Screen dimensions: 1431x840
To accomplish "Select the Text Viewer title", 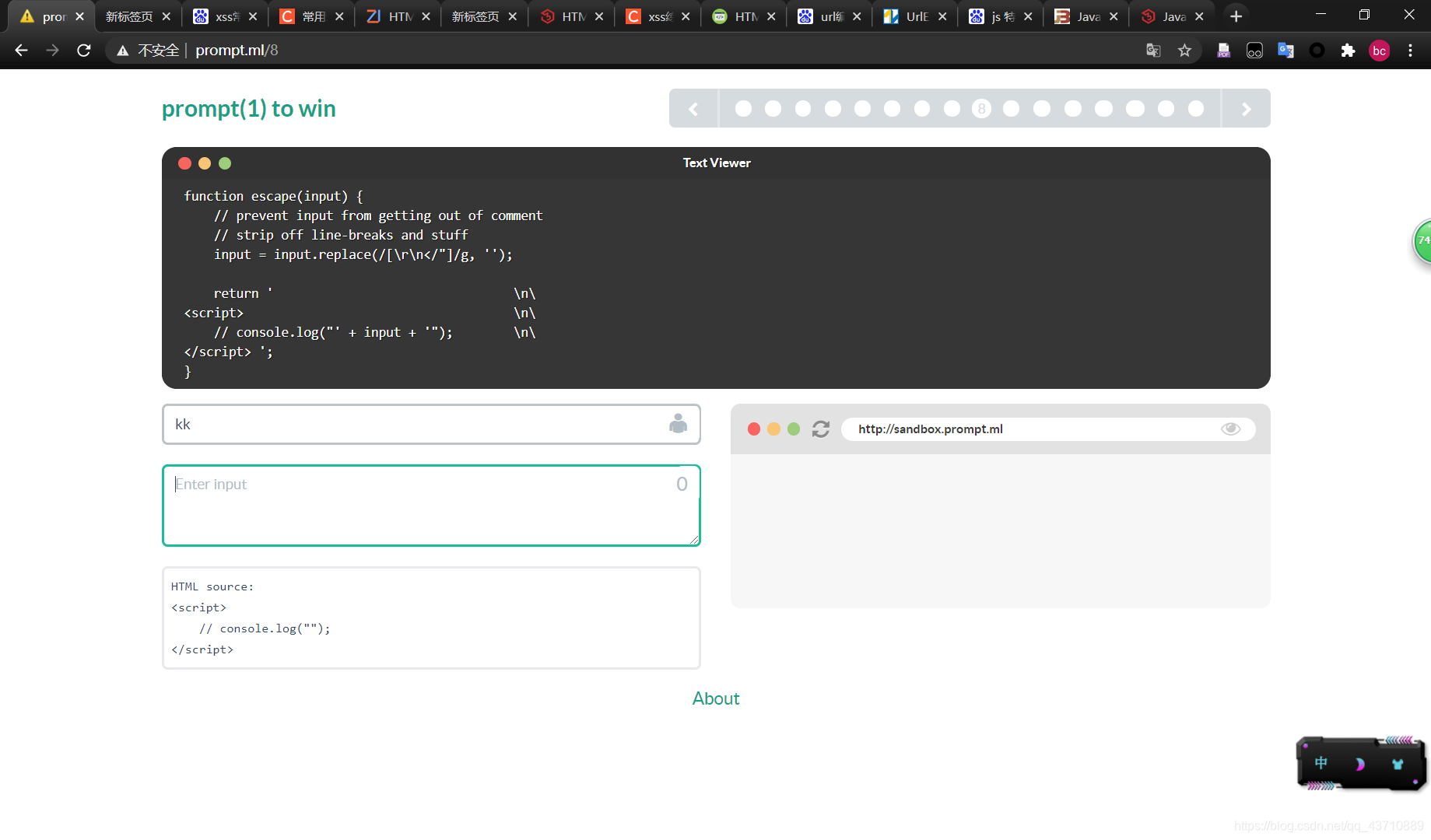I will (717, 163).
